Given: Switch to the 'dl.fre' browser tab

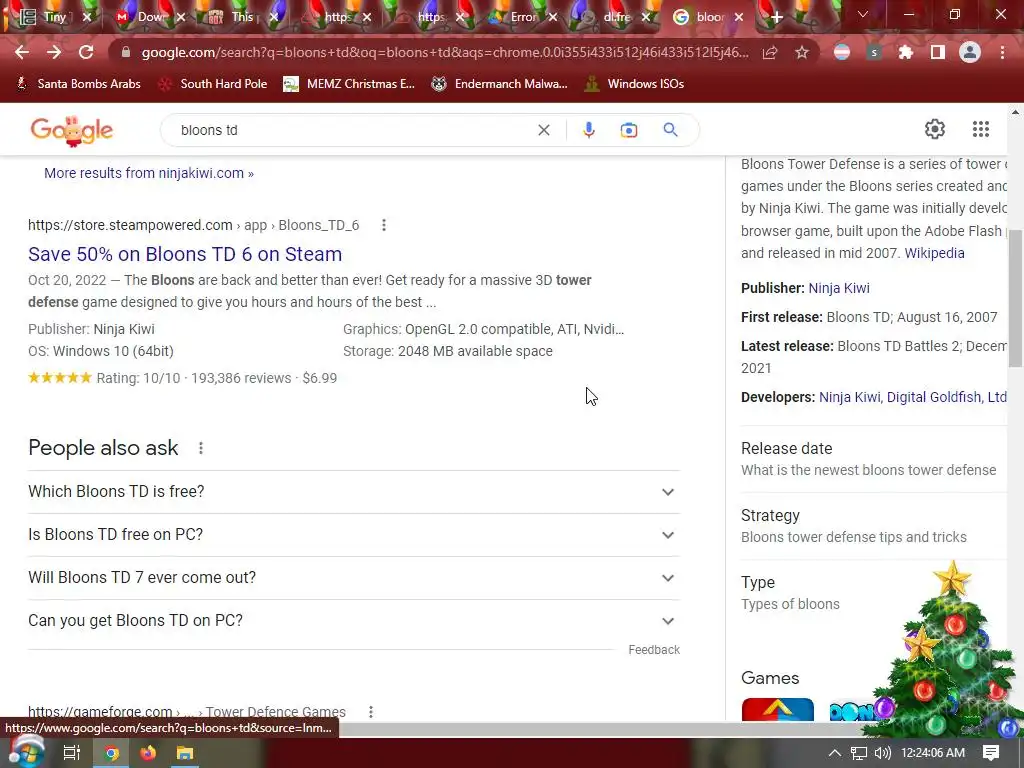Looking at the screenshot, I should tap(616, 17).
